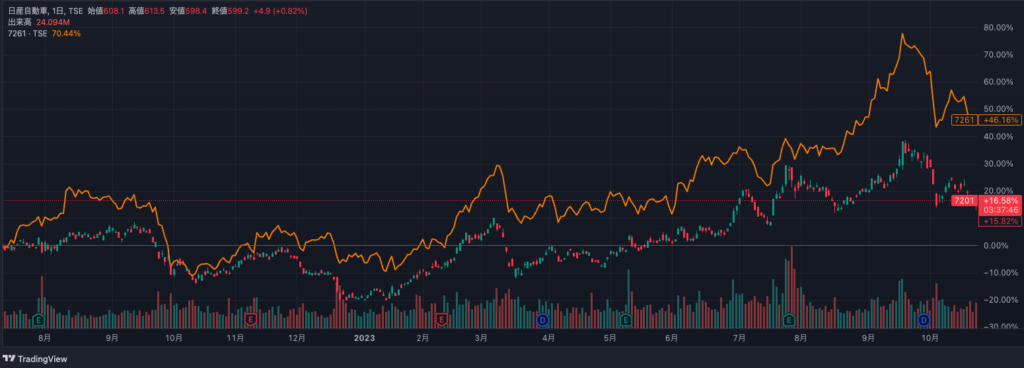Screen dimensions: 1024x368
Task: Click the 70.44% comparison value
Action: pos(66,33)
